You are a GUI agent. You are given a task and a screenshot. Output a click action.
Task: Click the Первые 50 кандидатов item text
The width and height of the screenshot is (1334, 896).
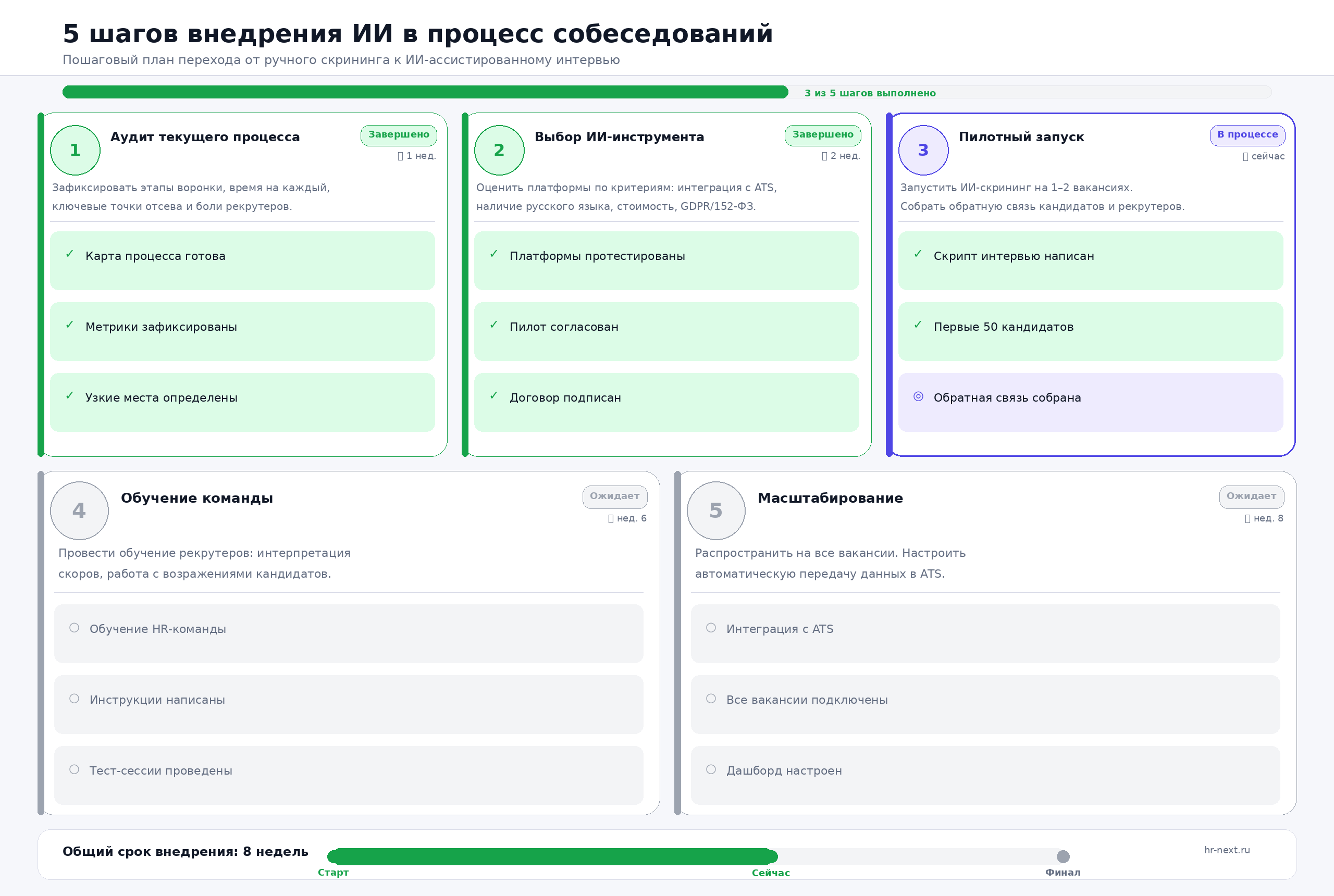[x=1004, y=327]
